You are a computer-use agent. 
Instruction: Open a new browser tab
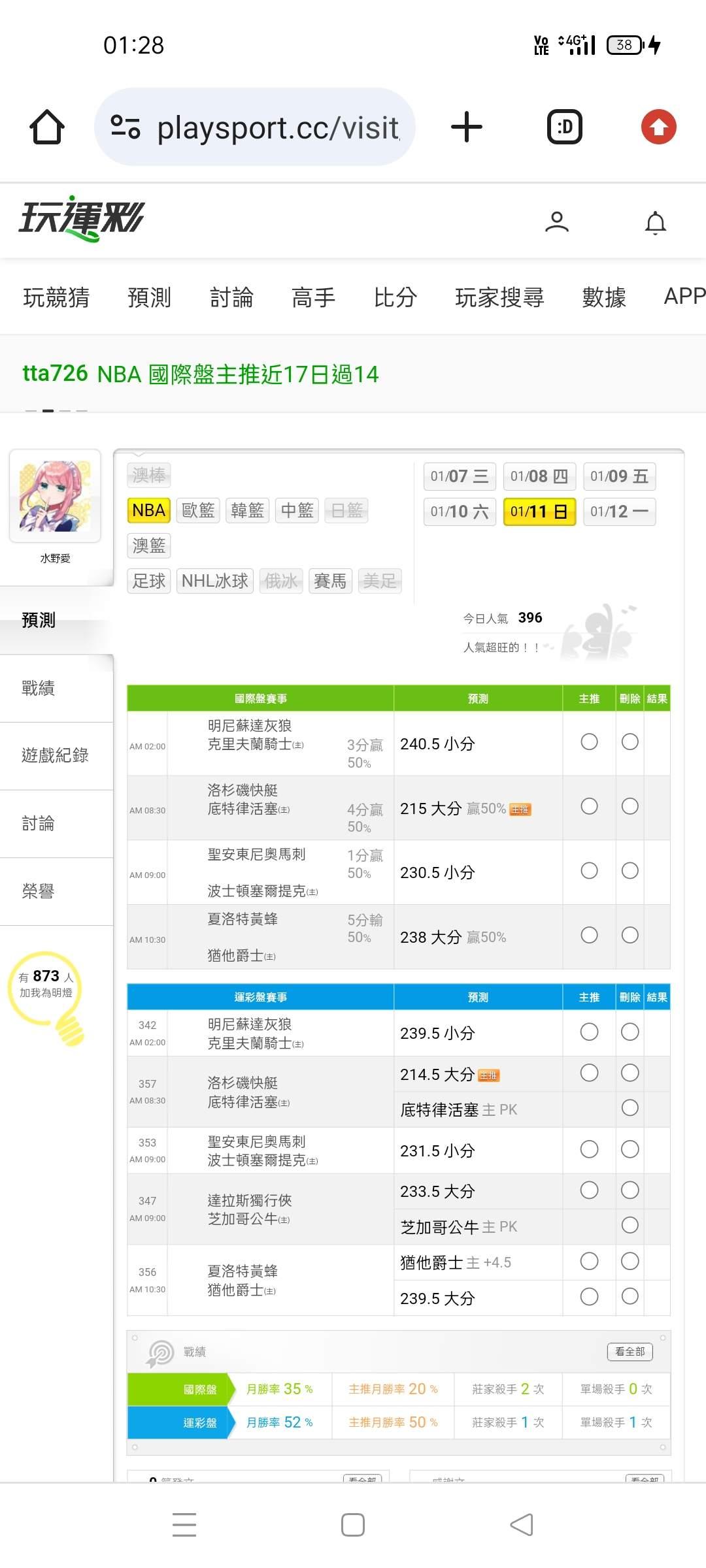click(467, 127)
